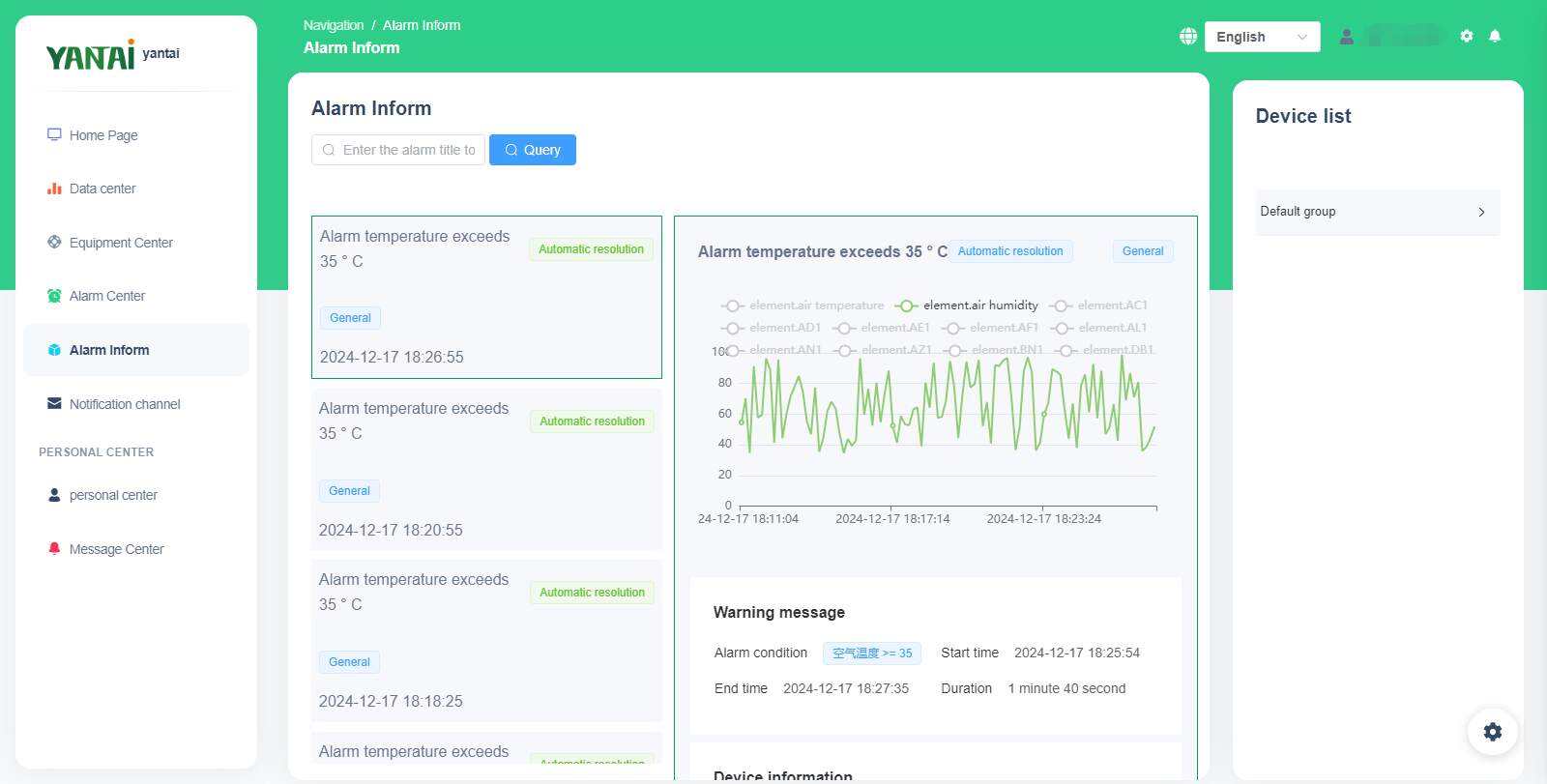Click the Message Center bell icon in sidebar
Screen dimensions: 1547x784
pos(54,548)
